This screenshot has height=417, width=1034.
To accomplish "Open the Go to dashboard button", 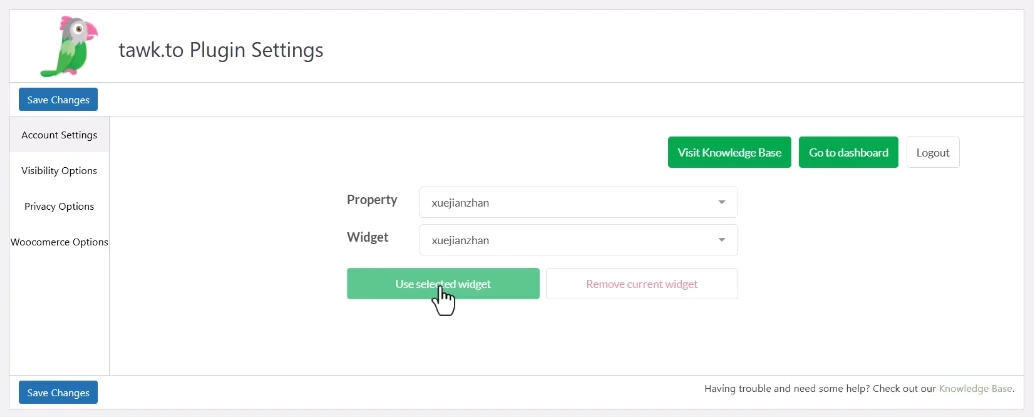I will (x=849, y=152).
